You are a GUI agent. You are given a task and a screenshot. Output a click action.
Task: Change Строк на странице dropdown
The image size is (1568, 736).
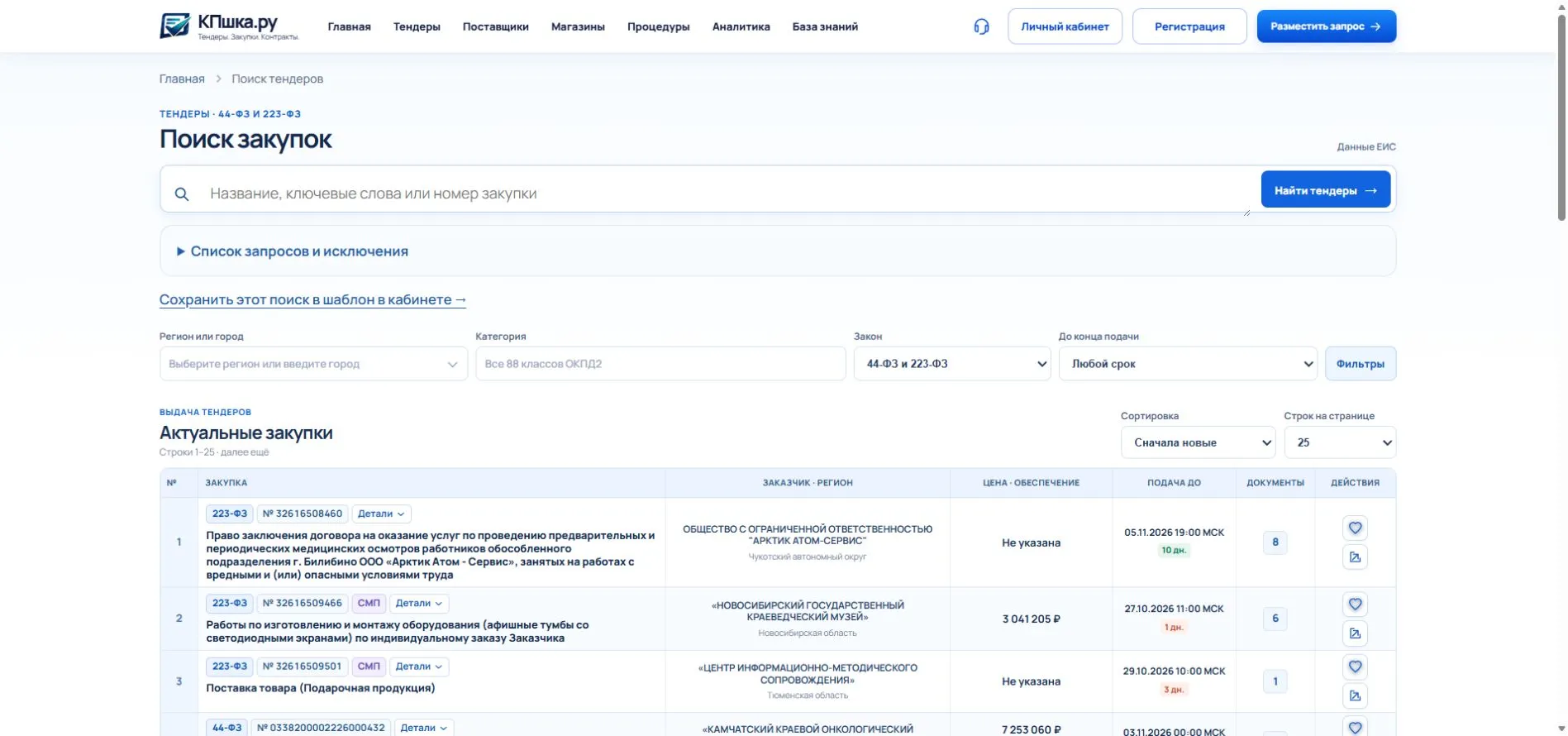click(1340, 442)
